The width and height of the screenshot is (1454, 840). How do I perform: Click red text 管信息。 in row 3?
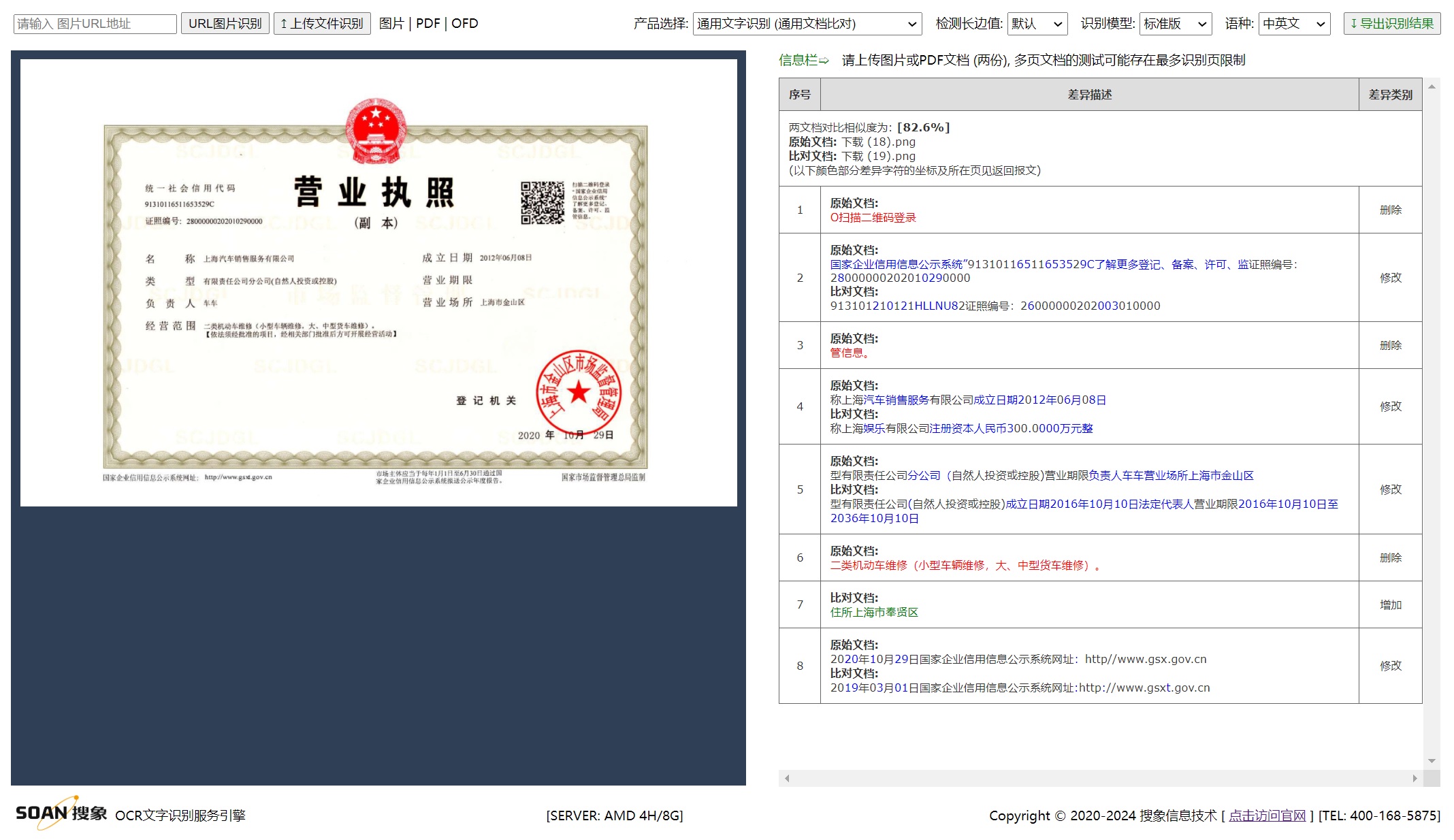click(850, 353)
